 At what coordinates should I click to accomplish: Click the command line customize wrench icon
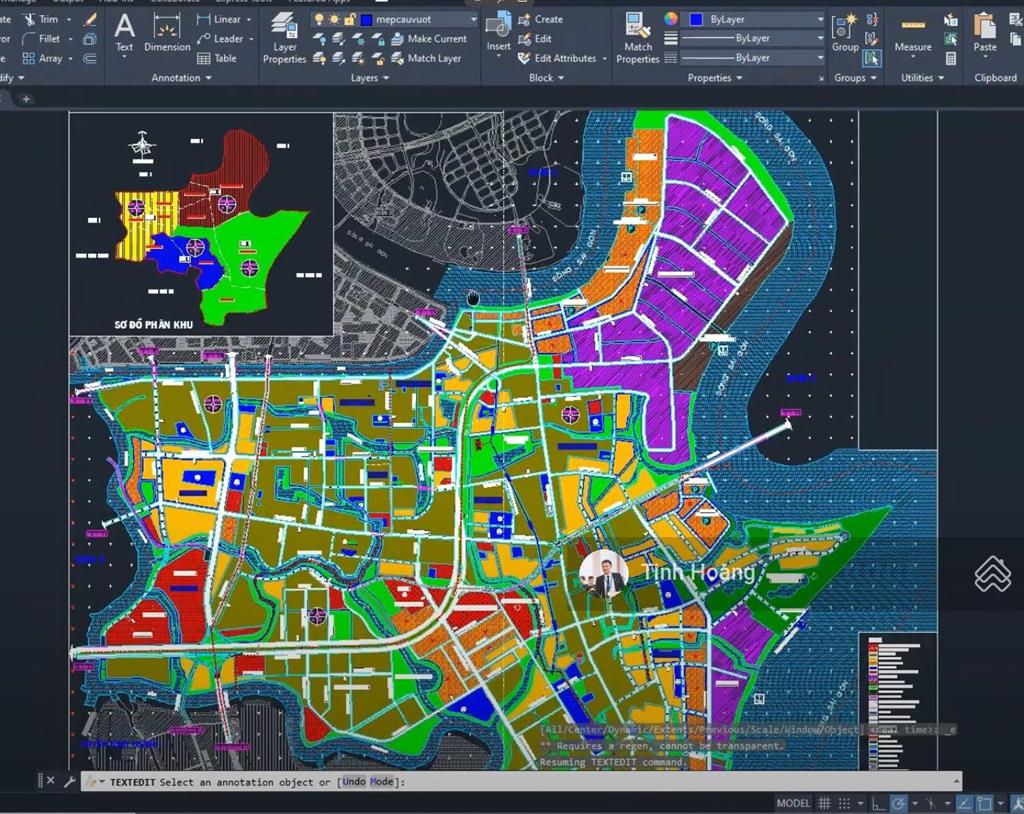pyautogui.click(x=69, y=781)
